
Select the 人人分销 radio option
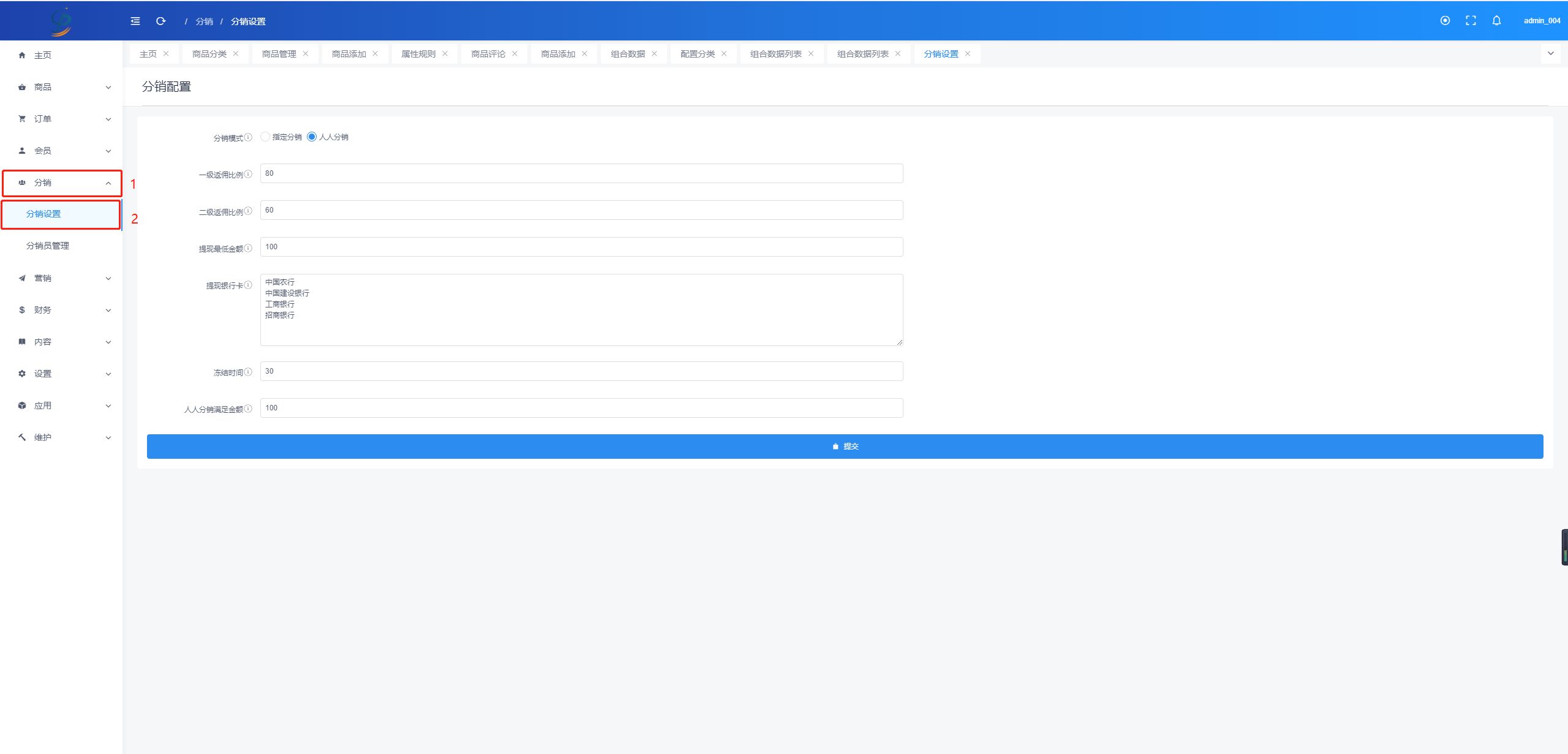[312, 137]
